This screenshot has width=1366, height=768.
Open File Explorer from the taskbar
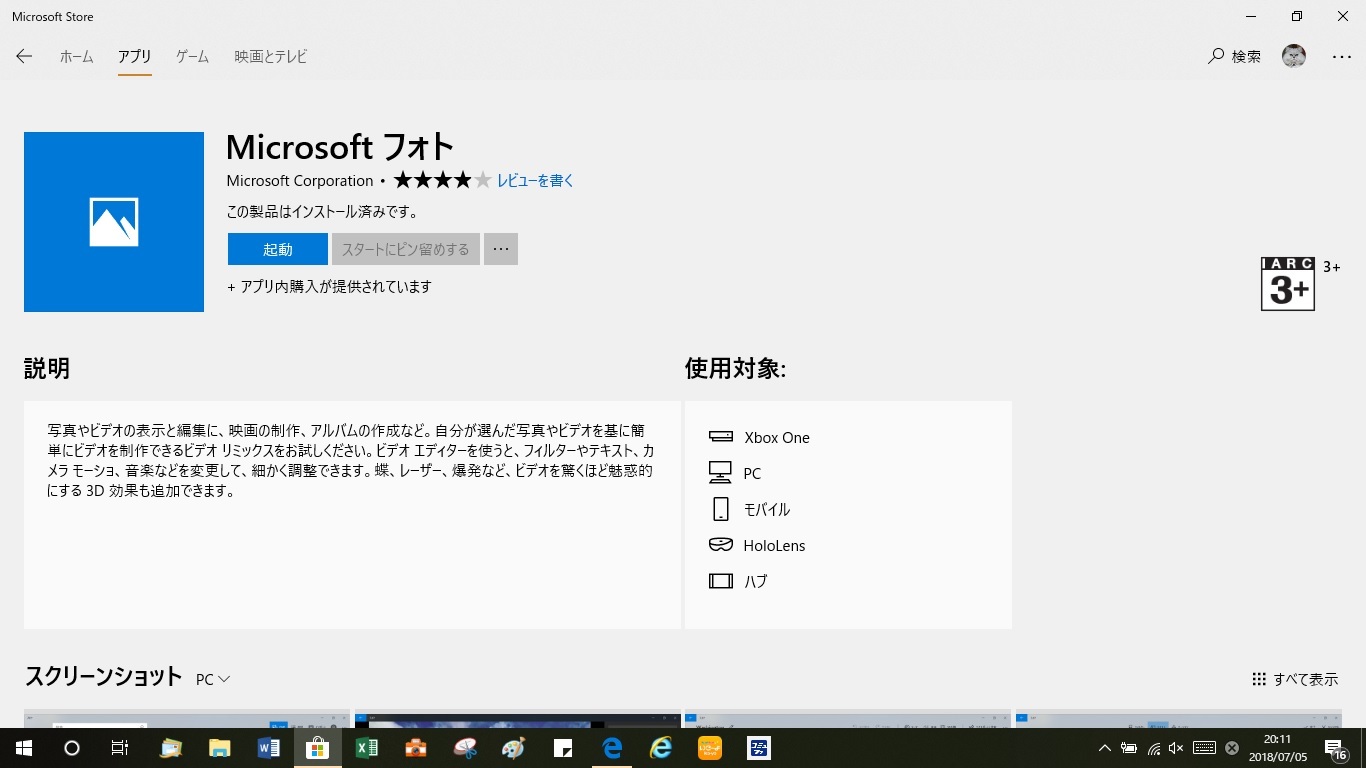pyautogui.click(x=219, y=748)
